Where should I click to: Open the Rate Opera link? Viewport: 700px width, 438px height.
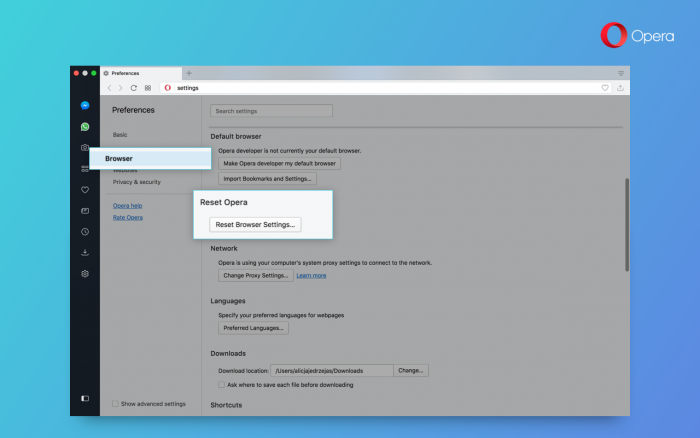128,217
